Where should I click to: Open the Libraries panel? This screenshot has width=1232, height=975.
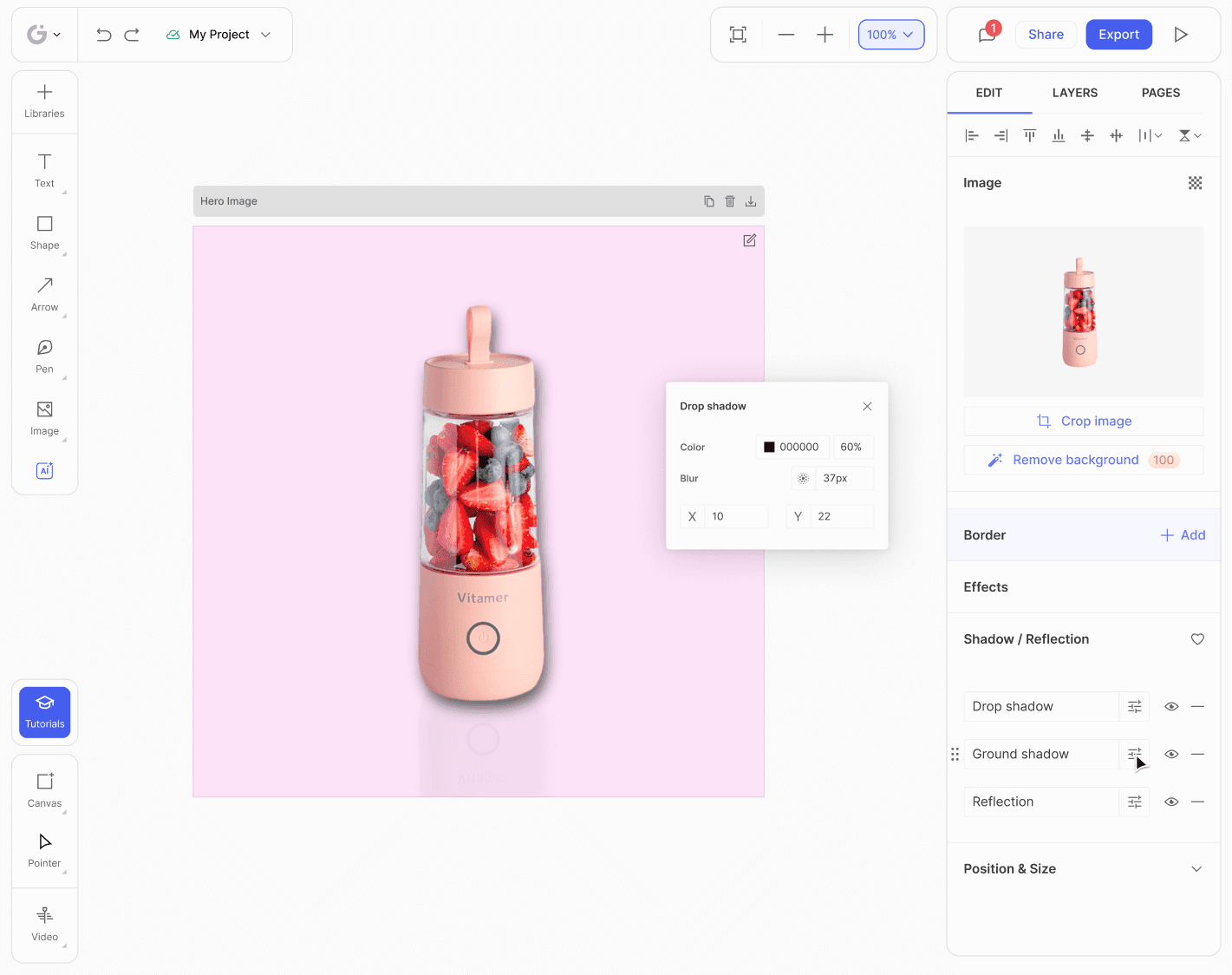(x=44, y=101)
